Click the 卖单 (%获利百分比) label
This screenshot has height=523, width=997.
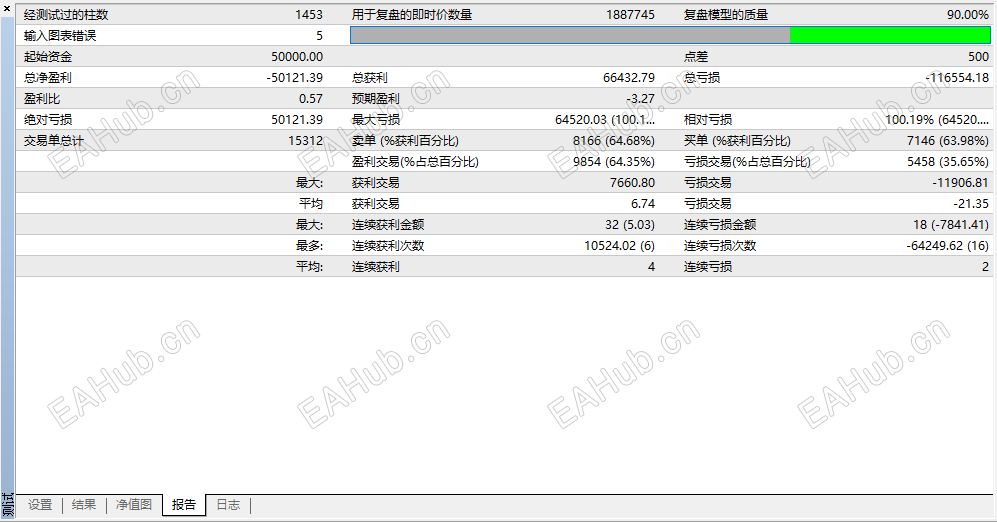pyautogui.click(x=405, y=140)
